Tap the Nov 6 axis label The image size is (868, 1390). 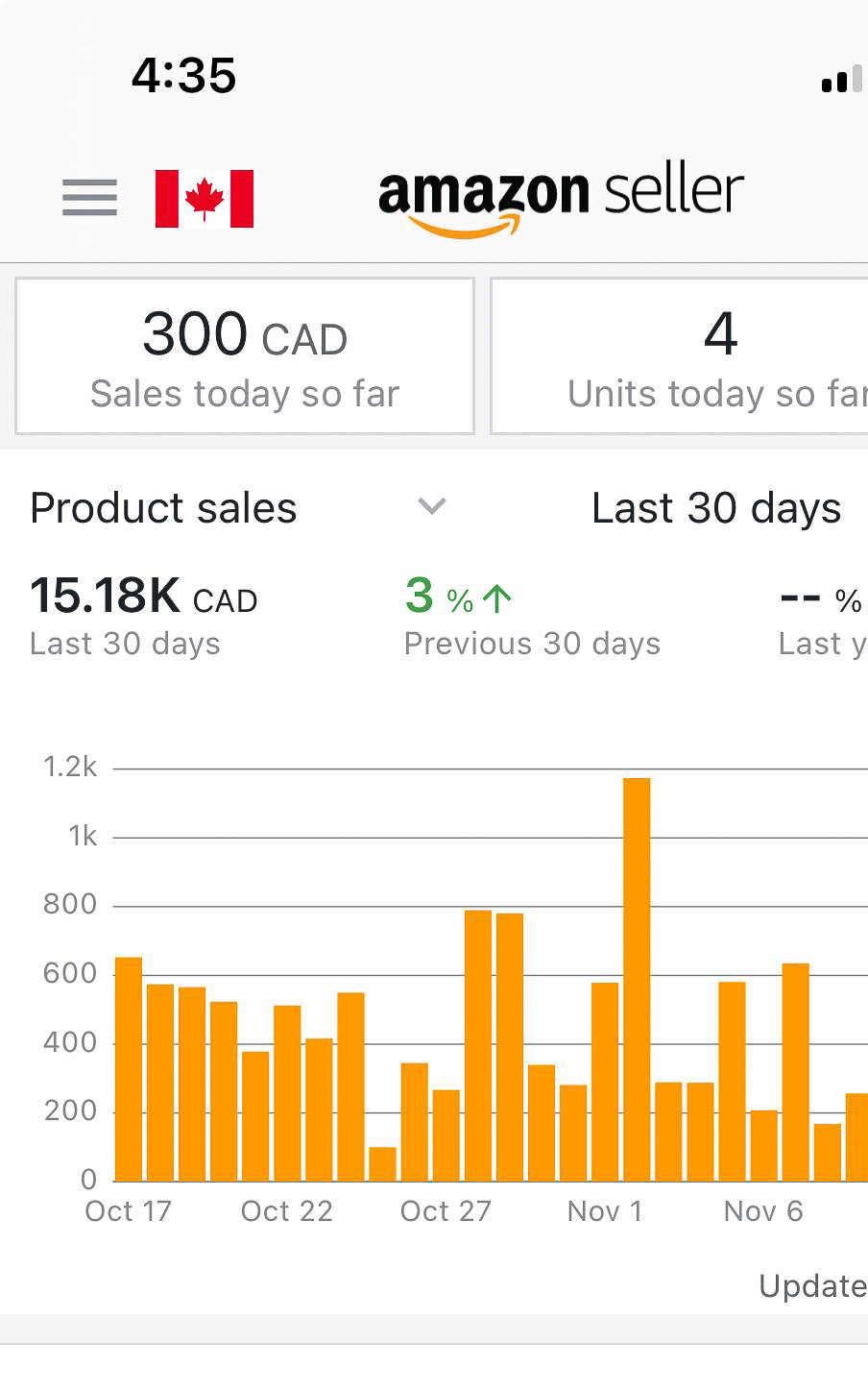762,1211
